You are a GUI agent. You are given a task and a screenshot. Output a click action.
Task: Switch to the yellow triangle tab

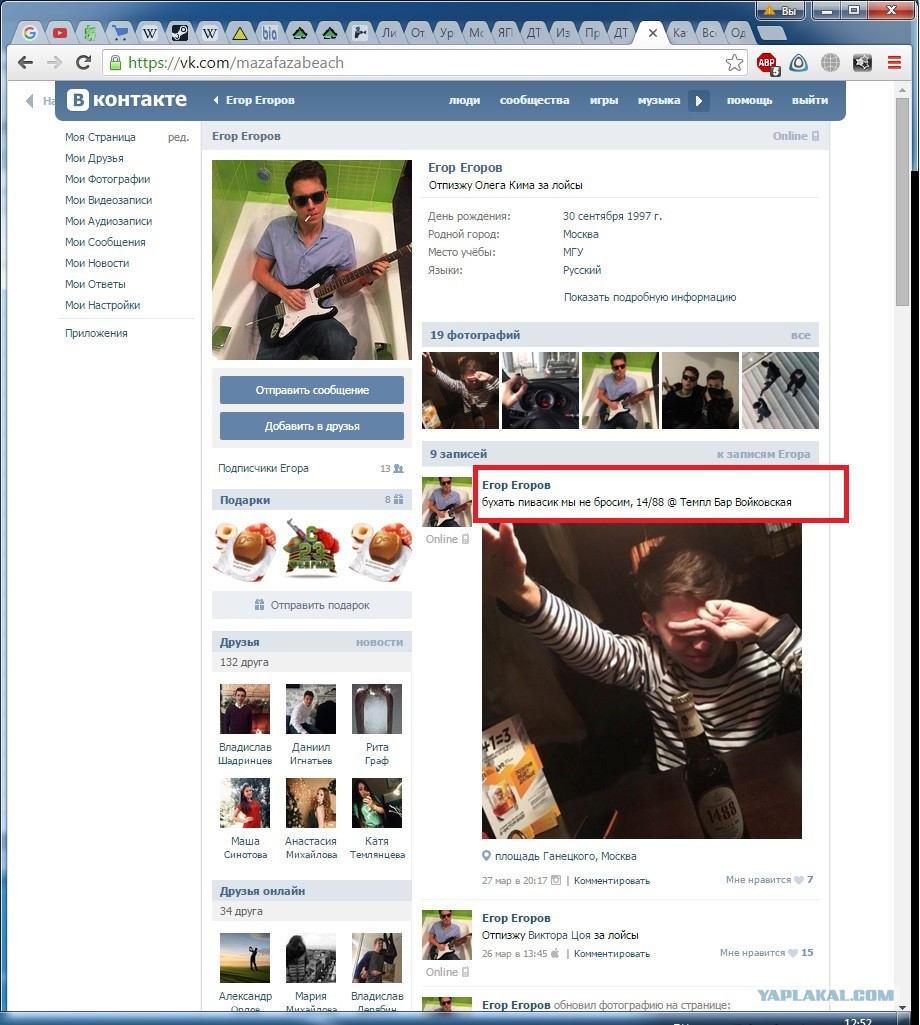(239, 33)
